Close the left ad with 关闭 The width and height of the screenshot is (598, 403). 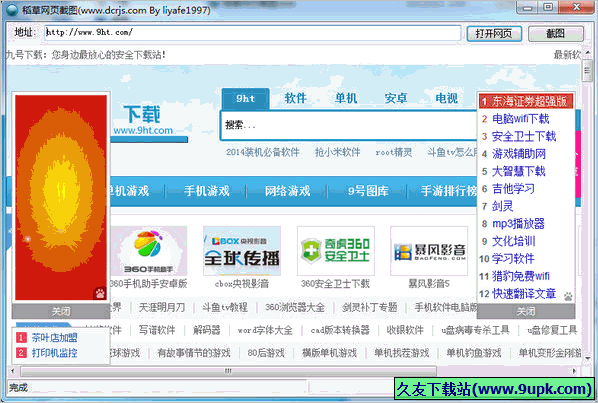pyautogui.click(x=61, y=311)
